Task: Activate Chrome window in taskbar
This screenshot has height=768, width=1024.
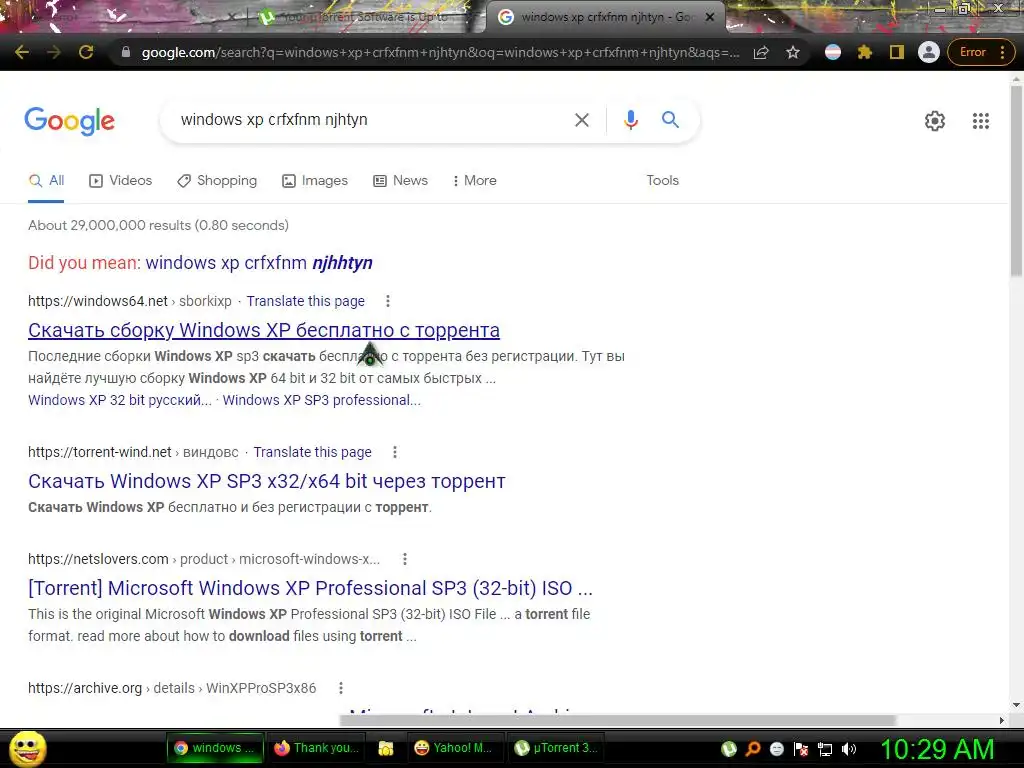Action: click(x=216, y=748)
